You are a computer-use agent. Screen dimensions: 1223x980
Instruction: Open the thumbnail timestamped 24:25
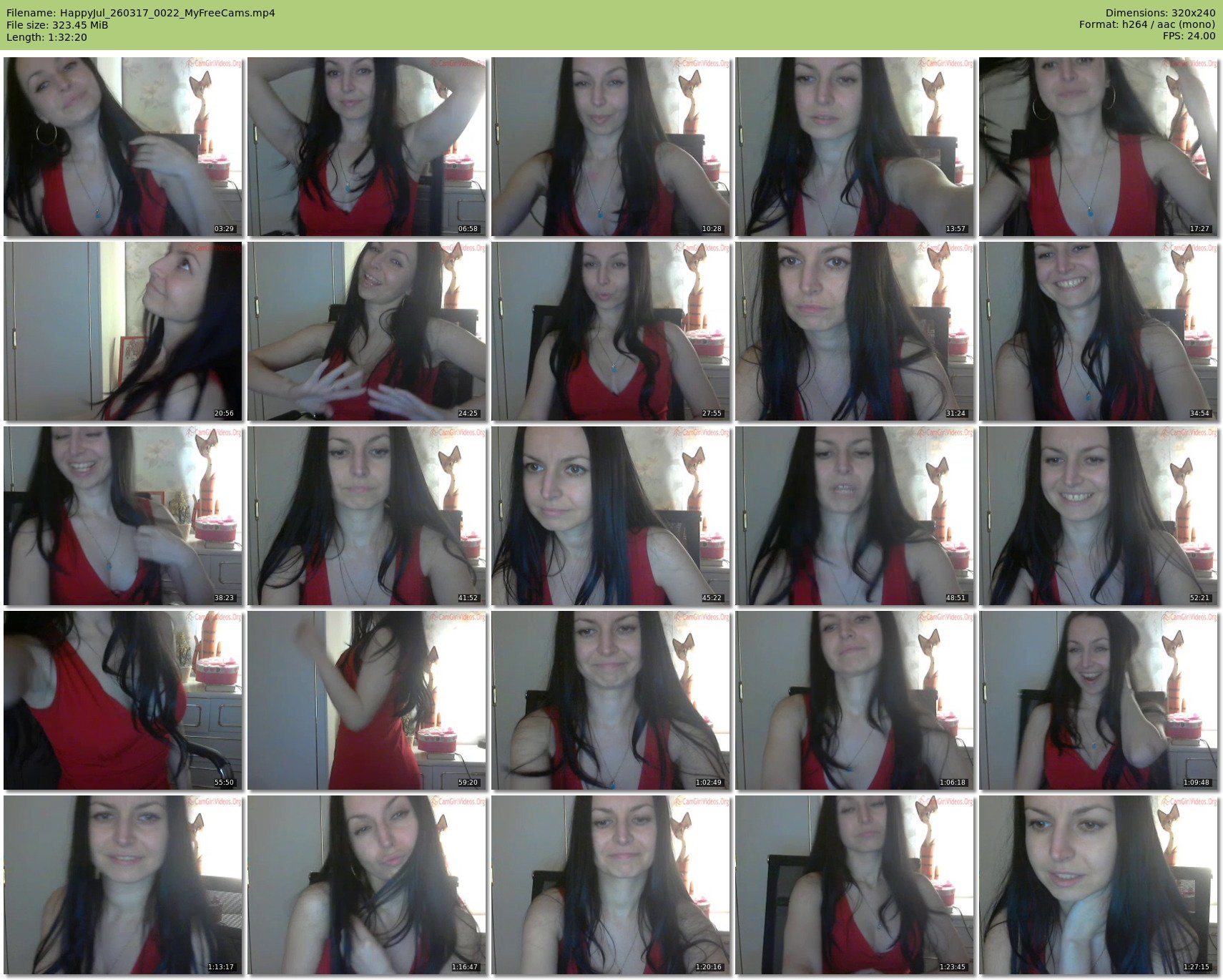tap(367, 331)
